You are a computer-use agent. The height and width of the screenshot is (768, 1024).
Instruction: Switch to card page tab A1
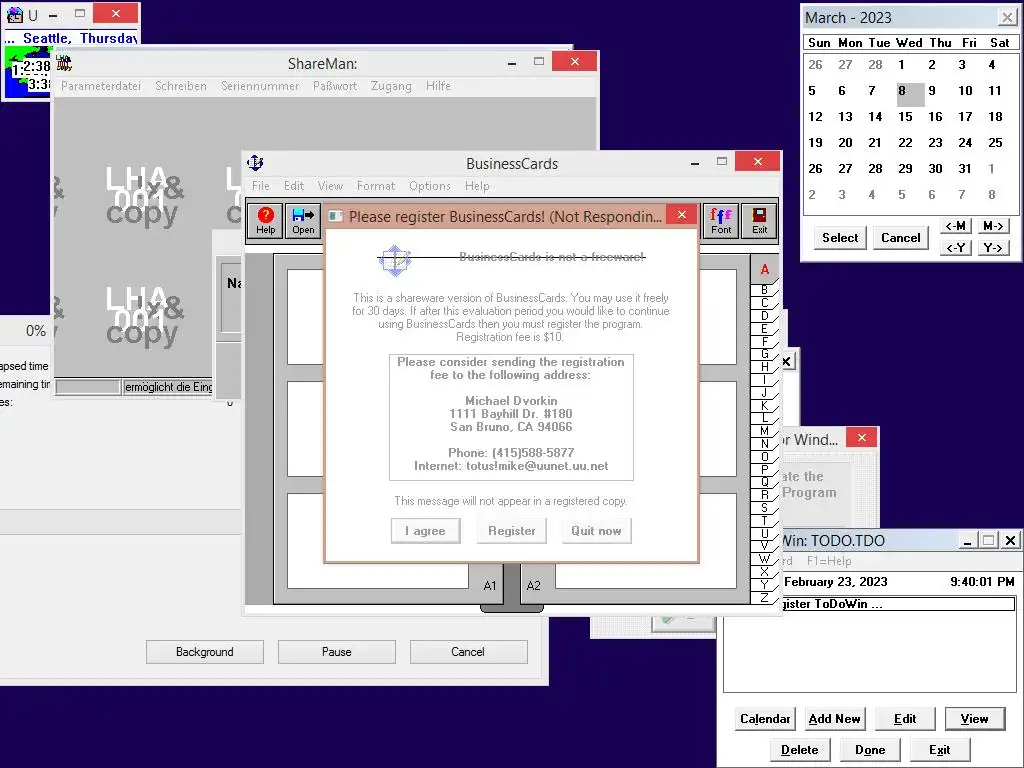[489, 586]
